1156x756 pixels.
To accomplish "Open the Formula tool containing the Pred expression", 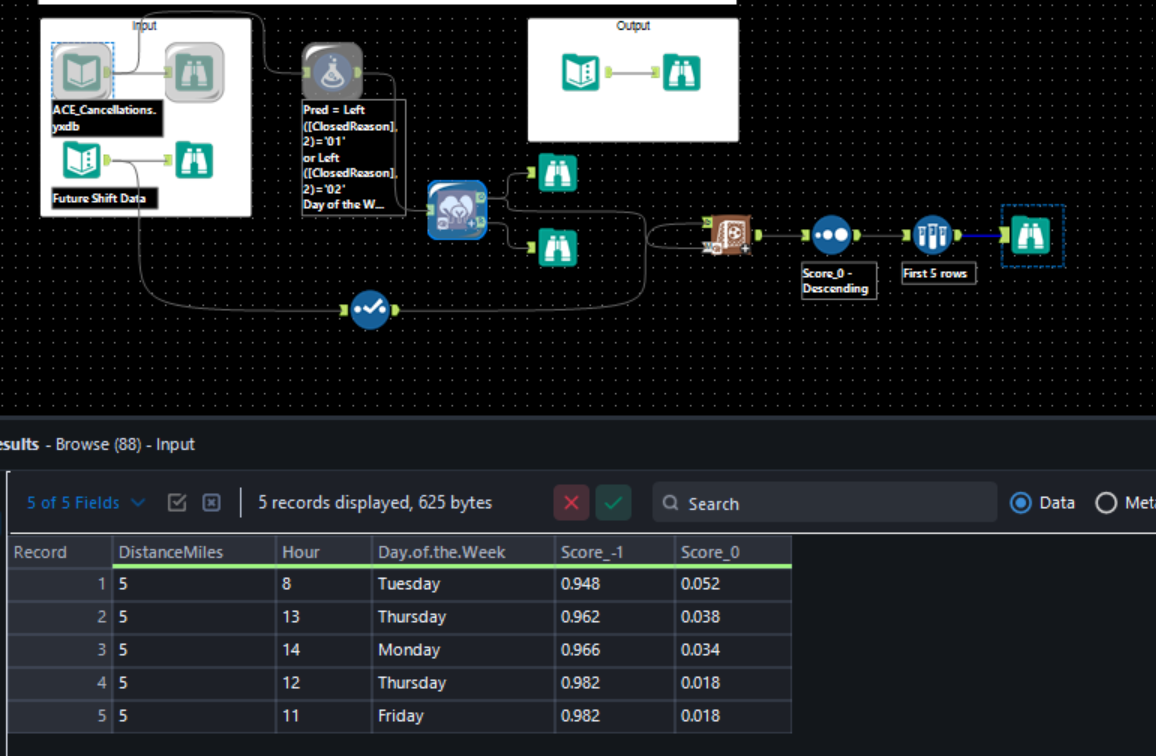I will click(x=330, y=72).
